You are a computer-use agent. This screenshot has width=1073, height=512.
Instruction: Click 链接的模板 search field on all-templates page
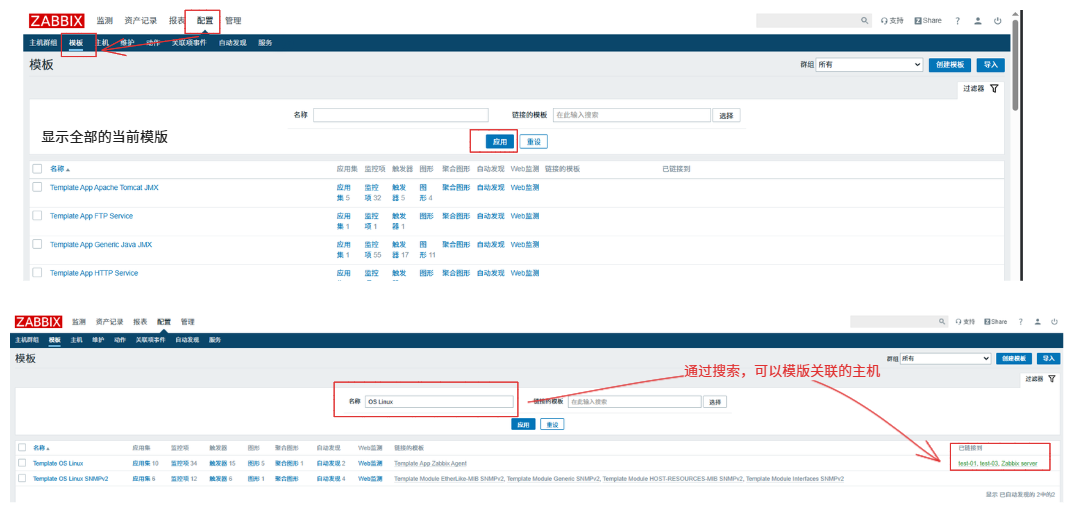click(x=631, y=115)
